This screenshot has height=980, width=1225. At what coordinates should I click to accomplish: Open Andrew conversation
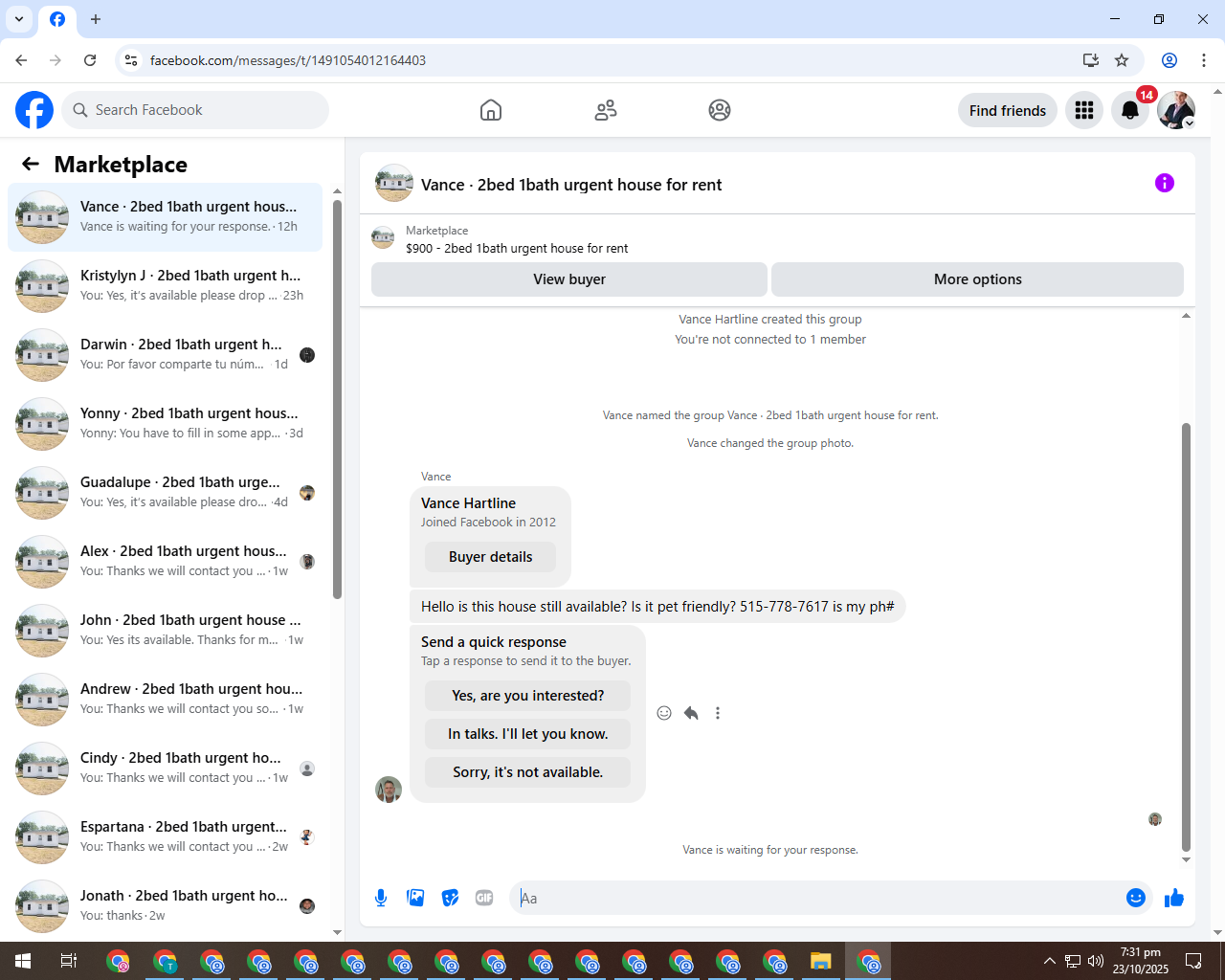click(x=165, y=700)
